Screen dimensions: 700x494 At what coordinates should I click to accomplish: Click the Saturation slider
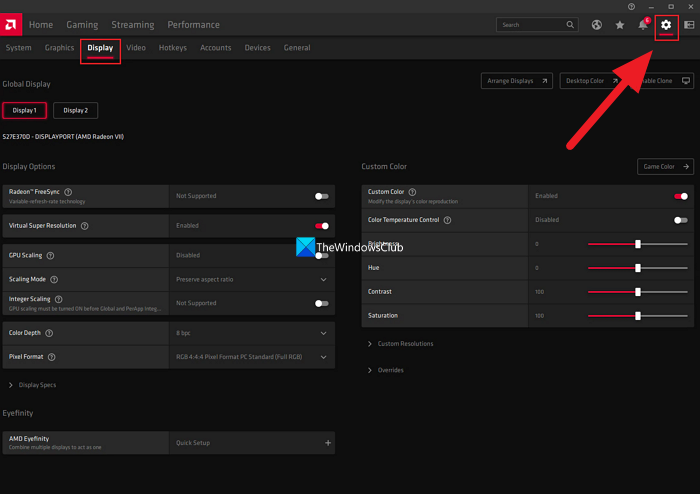pyautogui.click(x=637, y=316)
